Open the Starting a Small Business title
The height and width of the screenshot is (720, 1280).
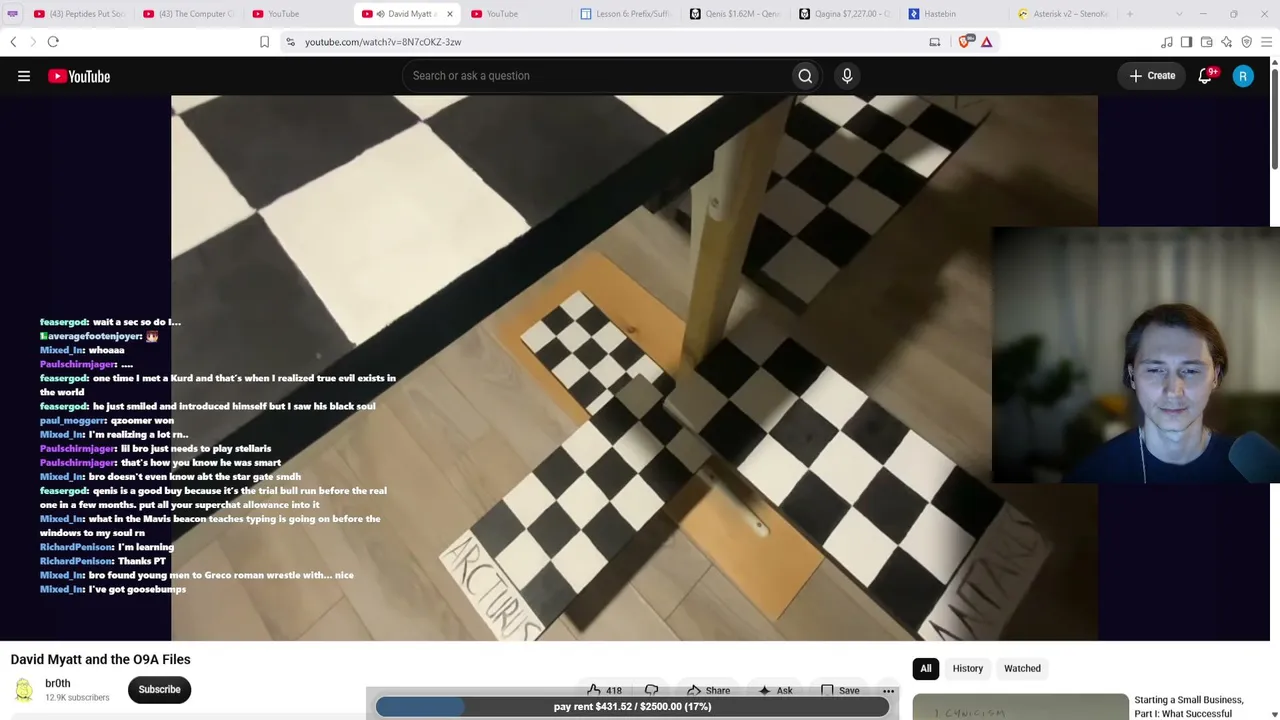[x=1189, y=707]
